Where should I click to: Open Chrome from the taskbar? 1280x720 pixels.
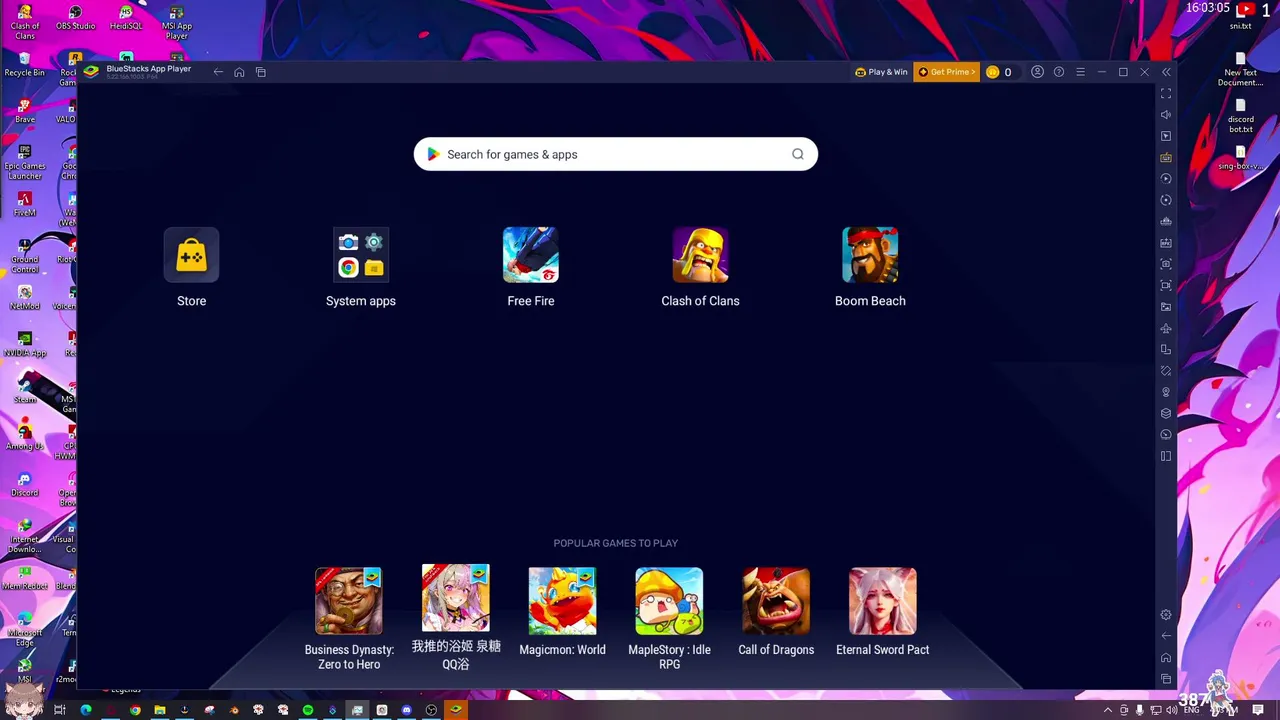point(135,710)
